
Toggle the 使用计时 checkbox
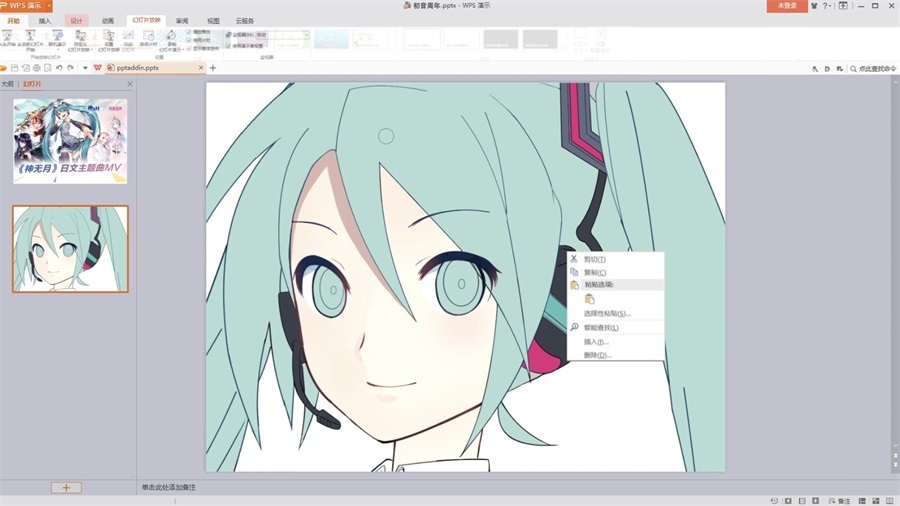point(189,40)
